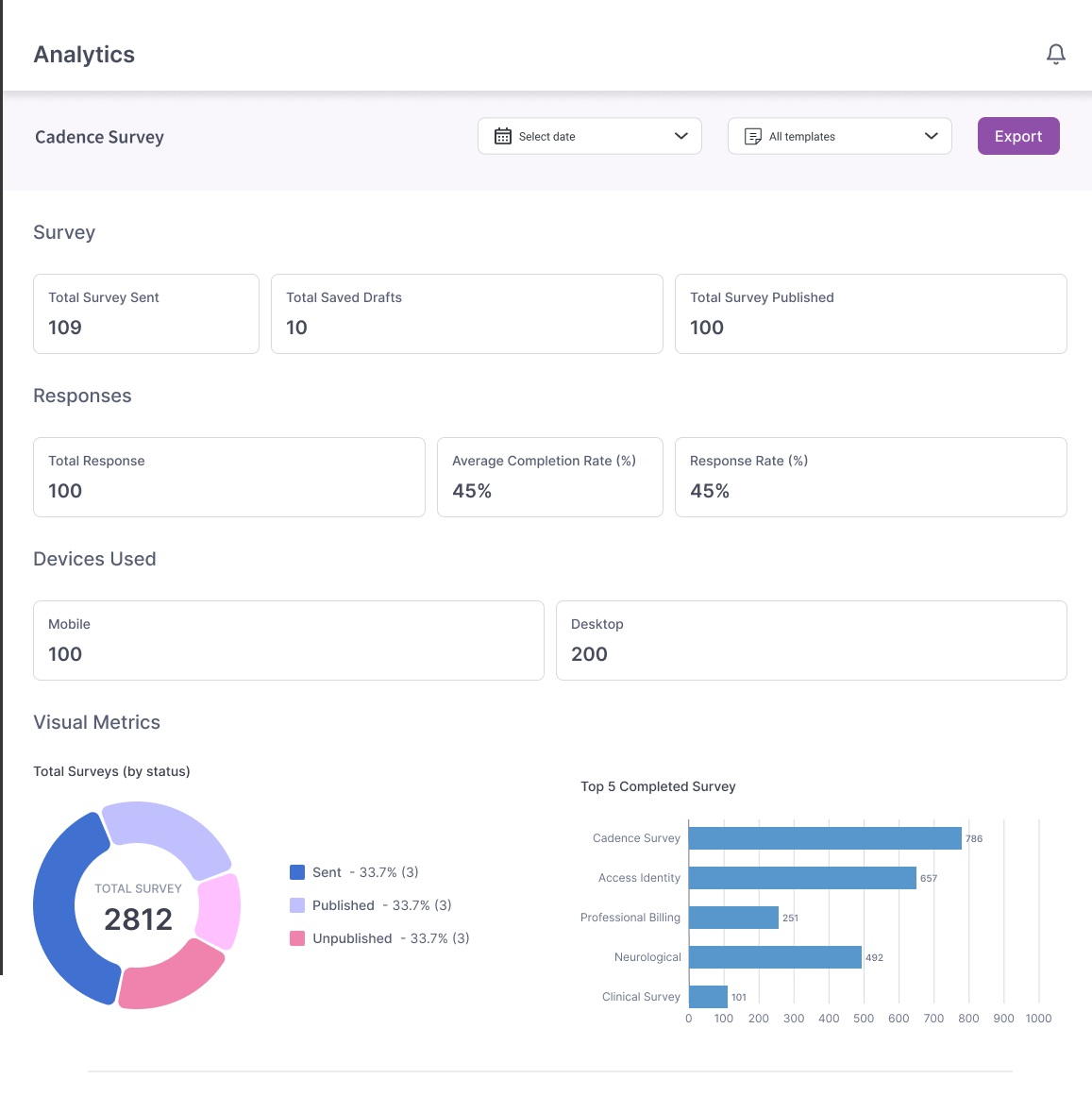Open the notifications bell icon
The image size is (1092, 1096).
1055,55
